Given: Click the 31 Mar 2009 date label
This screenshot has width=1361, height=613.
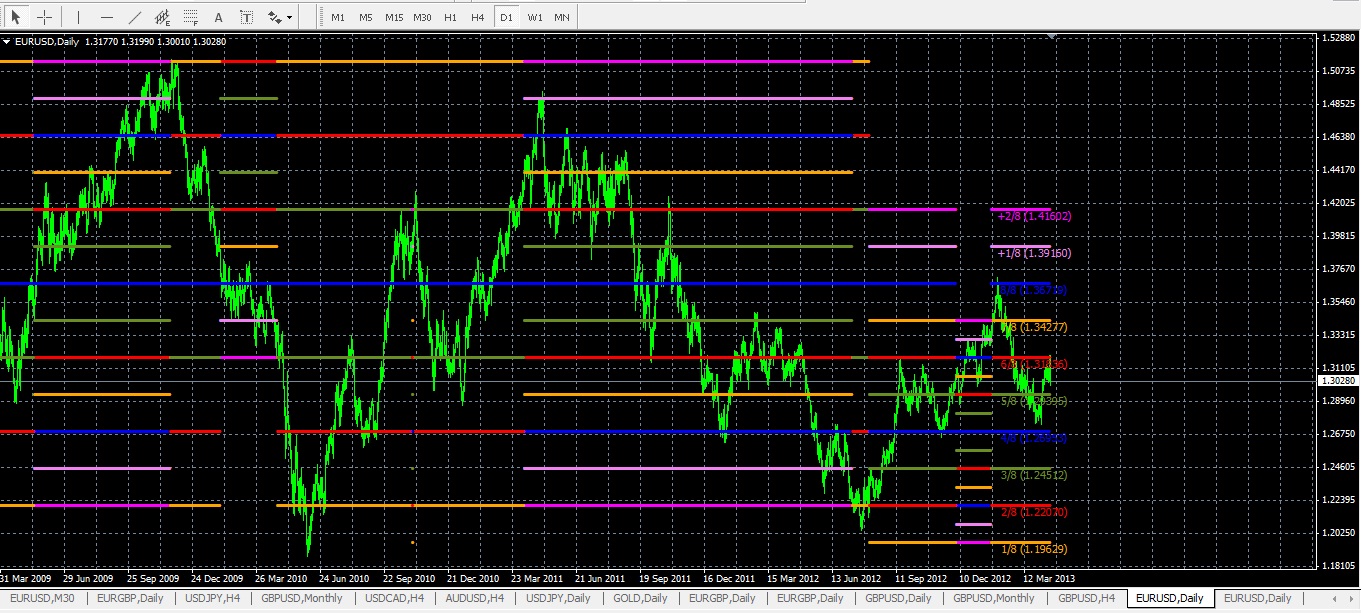Looking at the screenshot, I should click(x=26, y=579).
